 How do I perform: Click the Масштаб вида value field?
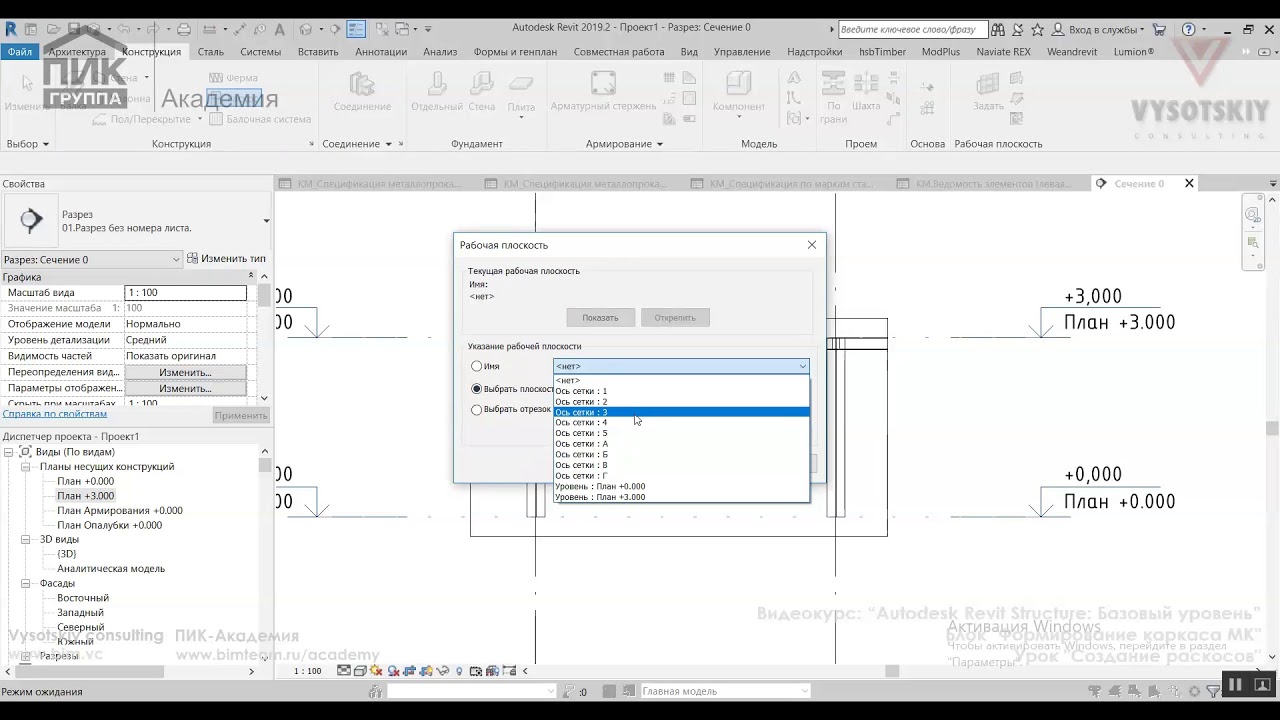pos(185,293)
